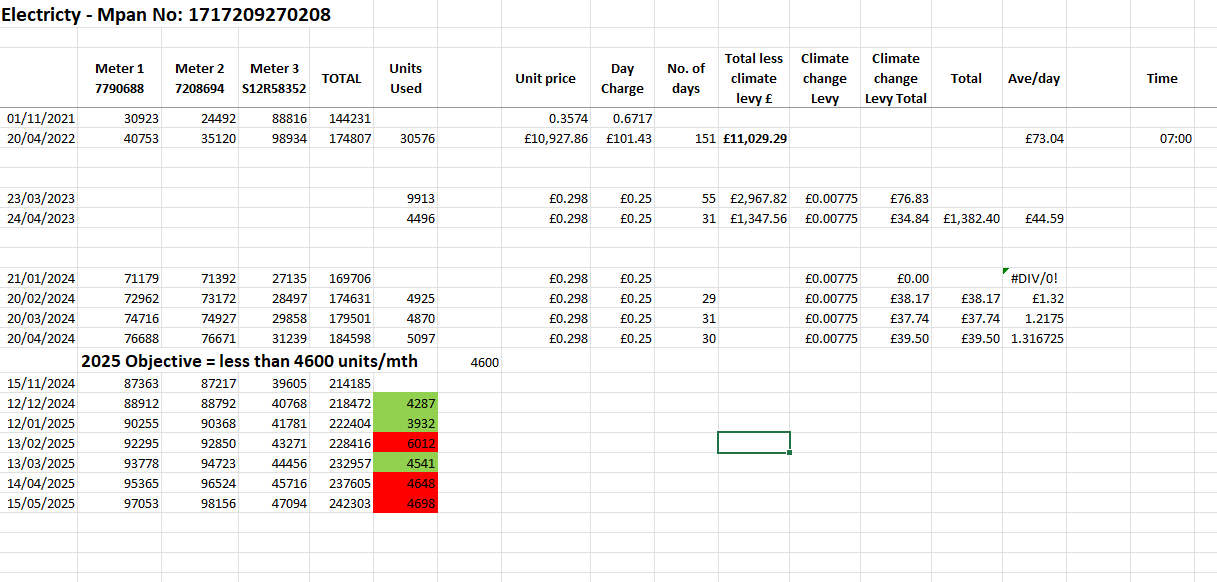Select the 242303 total cell
Image resolution: width=1217 pixels, height=582 pixels.
[341, 502]
